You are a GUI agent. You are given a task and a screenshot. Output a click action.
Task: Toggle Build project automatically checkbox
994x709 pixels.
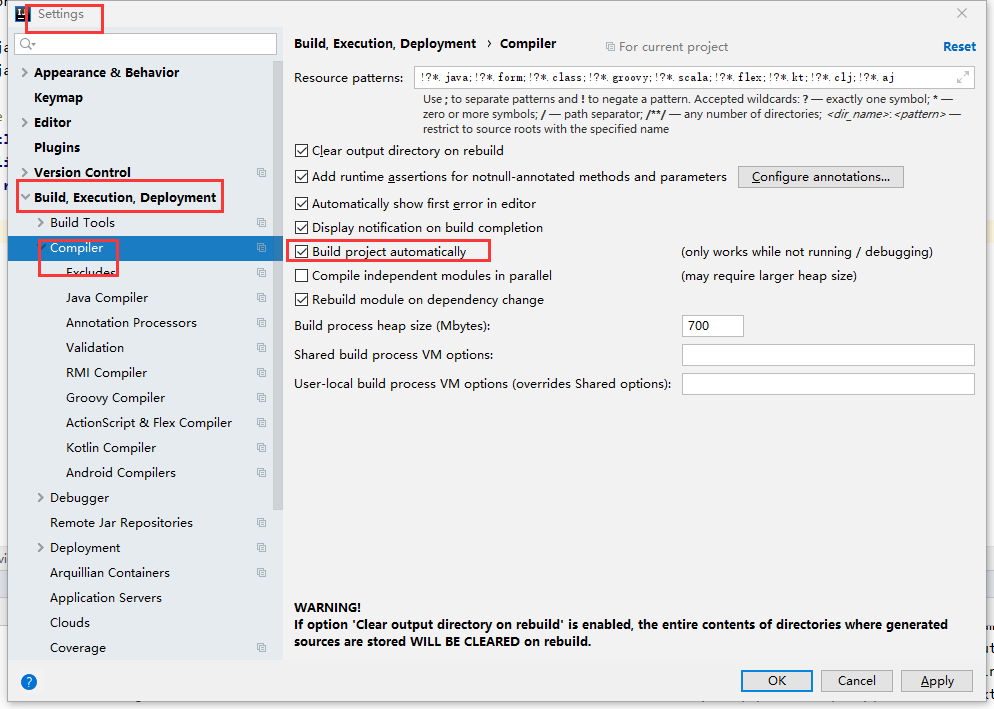click(302, 252)
